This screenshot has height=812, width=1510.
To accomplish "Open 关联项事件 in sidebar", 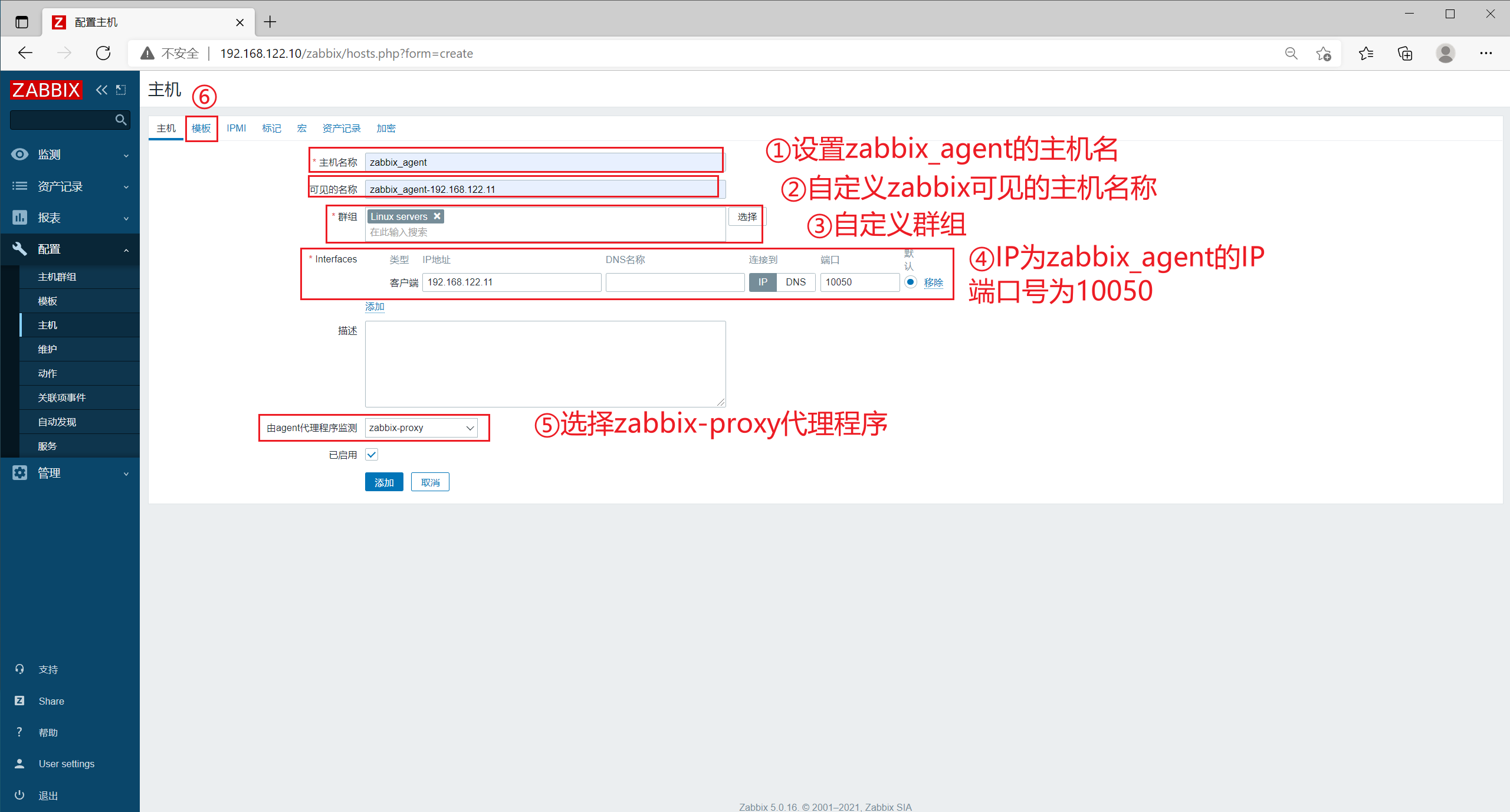I will pos(80,398).
